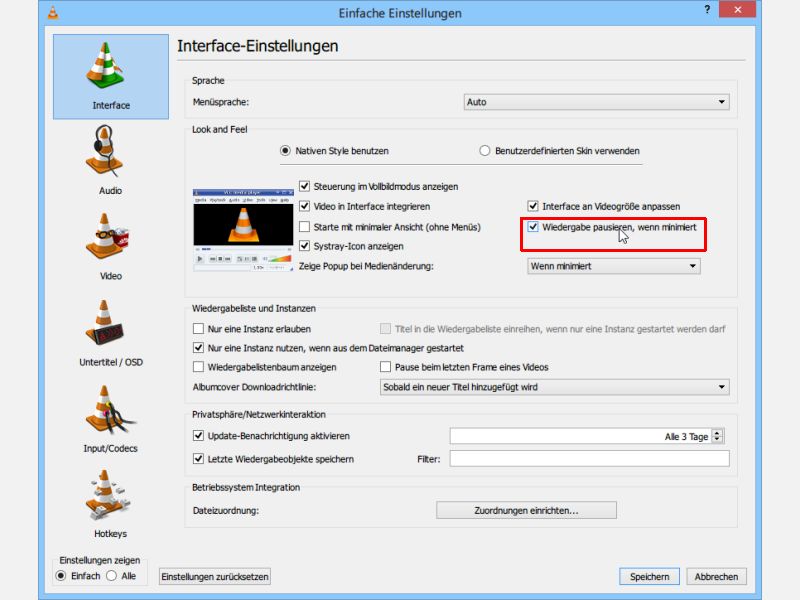Toggle Letzte Wiedergabeobjekte speichern
Screen dimensions: 800x600
(273, 459)
